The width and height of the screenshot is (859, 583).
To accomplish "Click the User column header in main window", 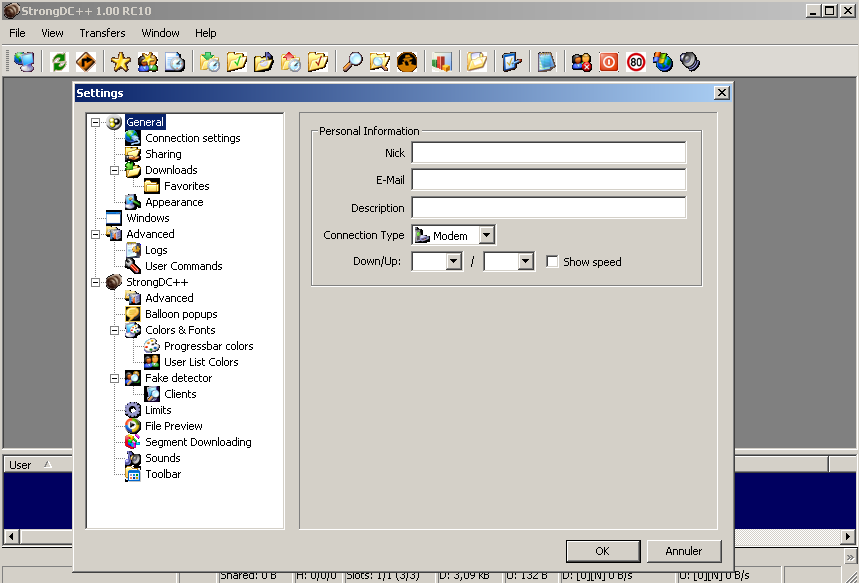I will [38, 465].
